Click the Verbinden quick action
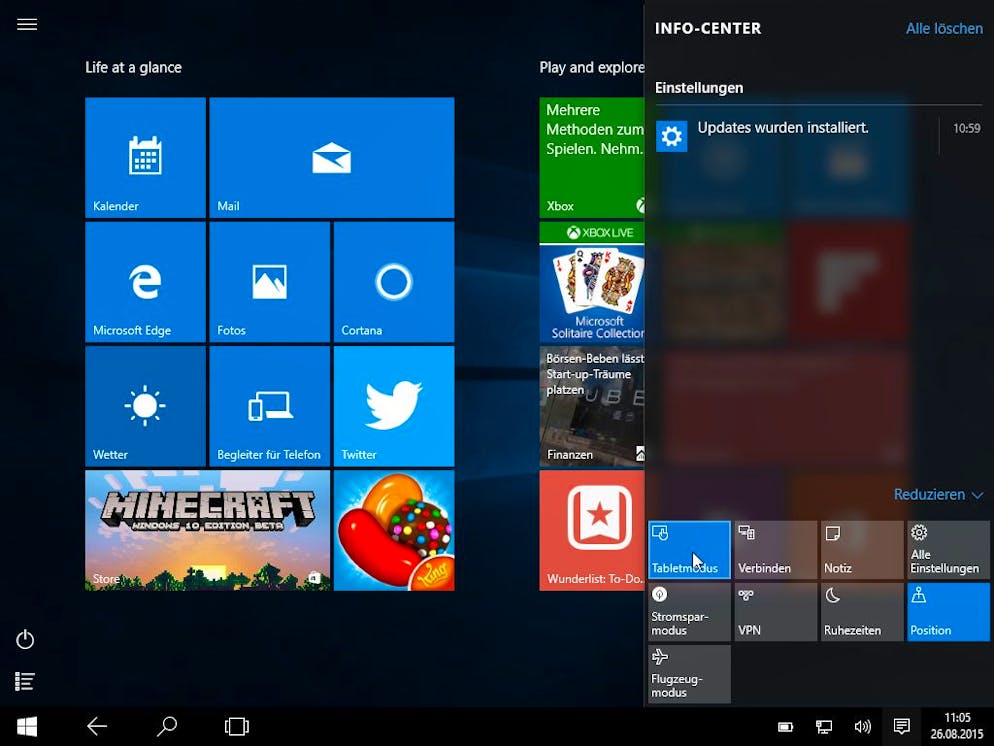This screenshot has height=746, width=994. [775, 550]
